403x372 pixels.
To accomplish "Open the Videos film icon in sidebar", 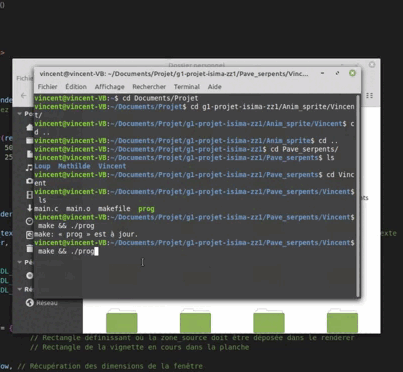I will pyautogui.click(x=30, y=195).
